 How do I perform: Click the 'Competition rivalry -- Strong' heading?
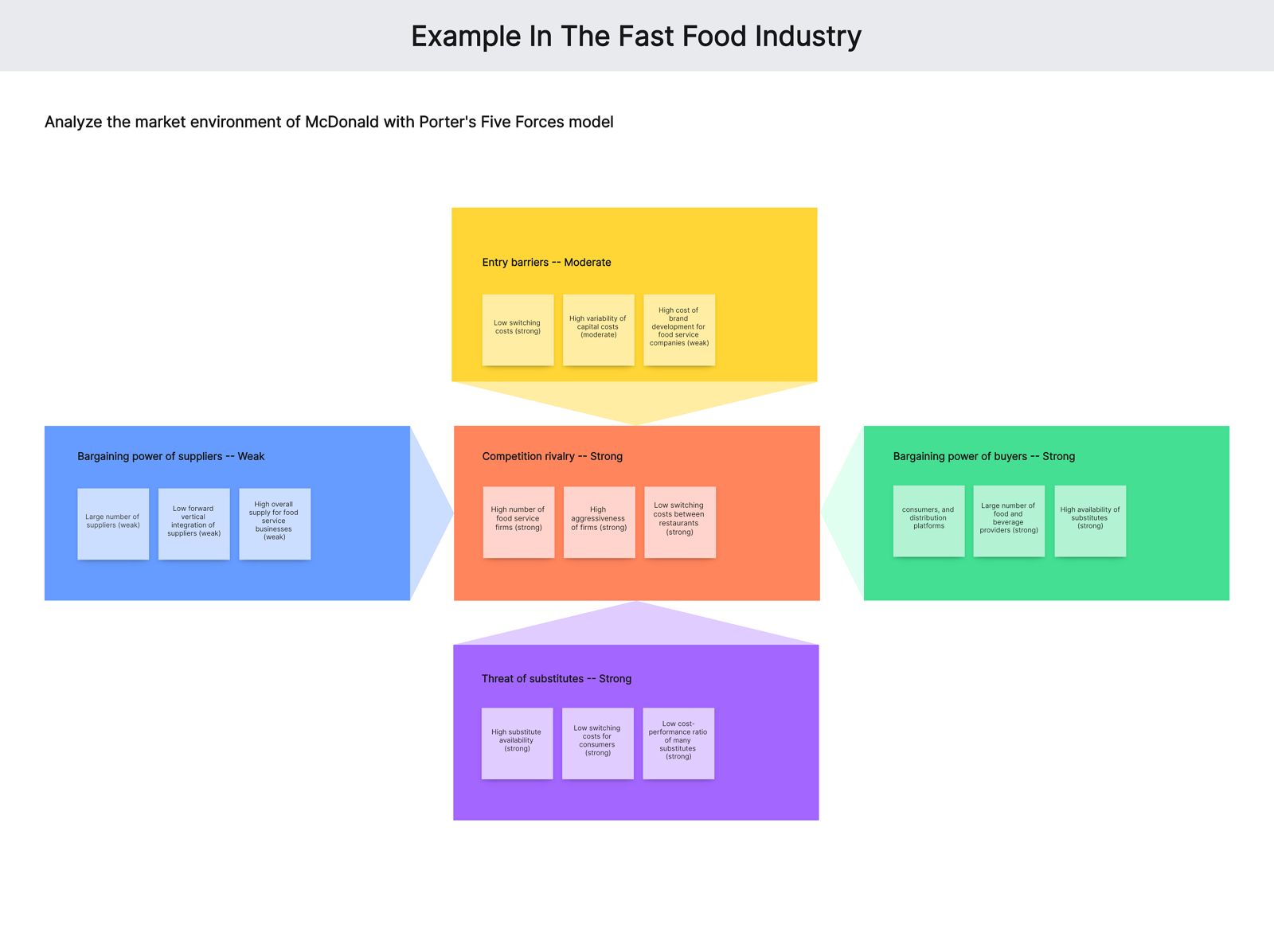tap(552, 456)
